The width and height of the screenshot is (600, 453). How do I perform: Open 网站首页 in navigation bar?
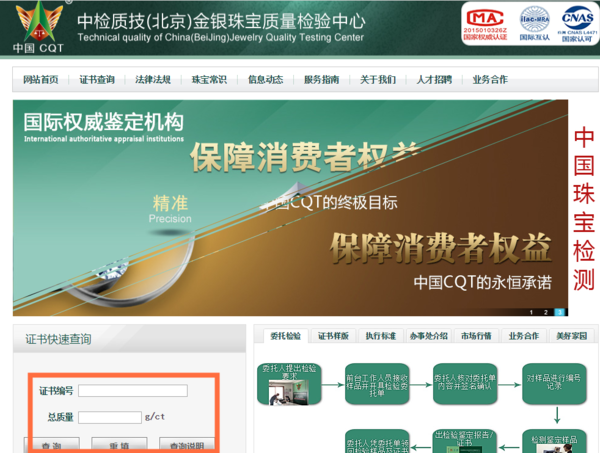click(x=41, y=80)
